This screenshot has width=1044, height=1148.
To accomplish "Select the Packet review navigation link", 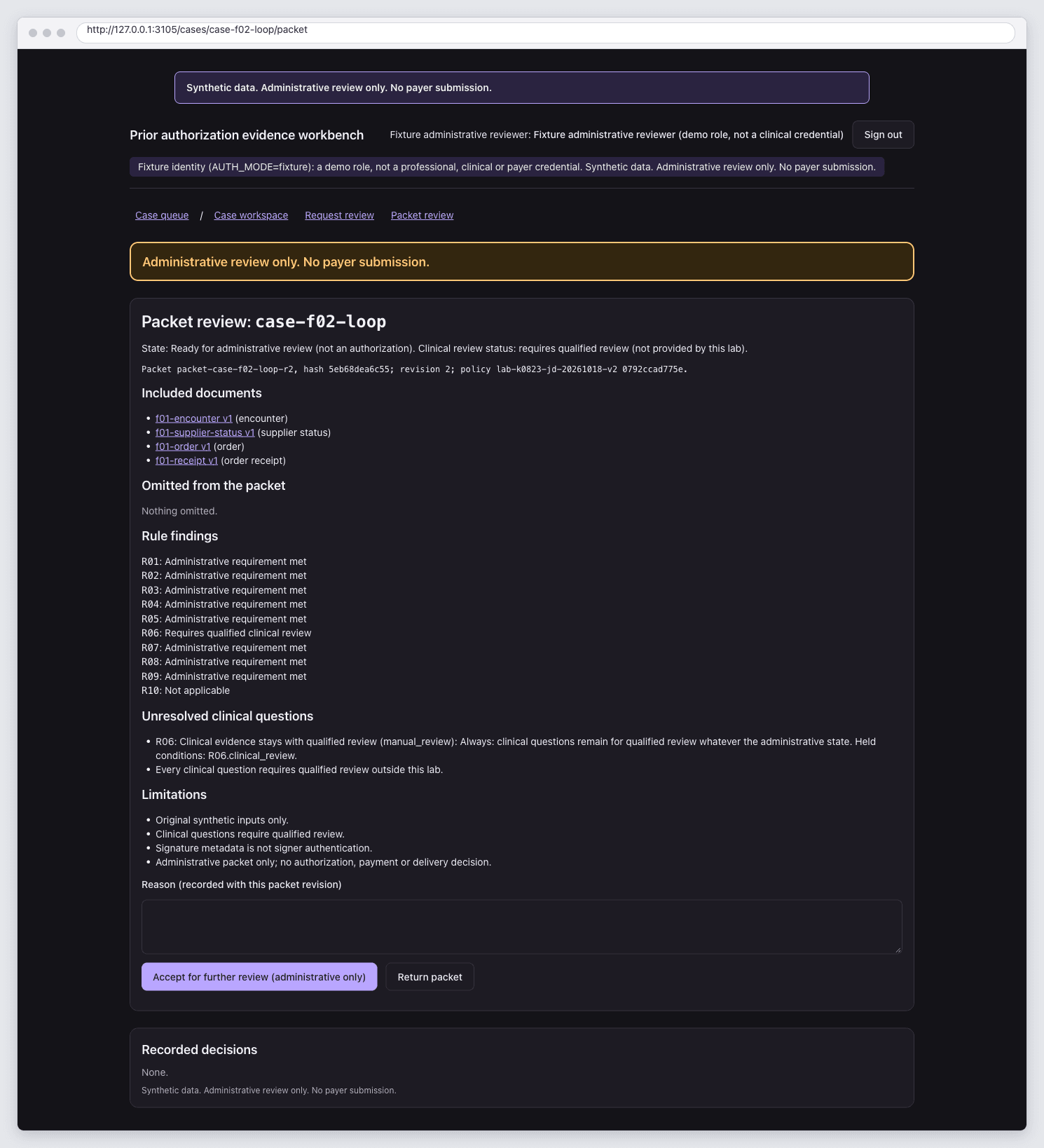I will click(422, 215).
